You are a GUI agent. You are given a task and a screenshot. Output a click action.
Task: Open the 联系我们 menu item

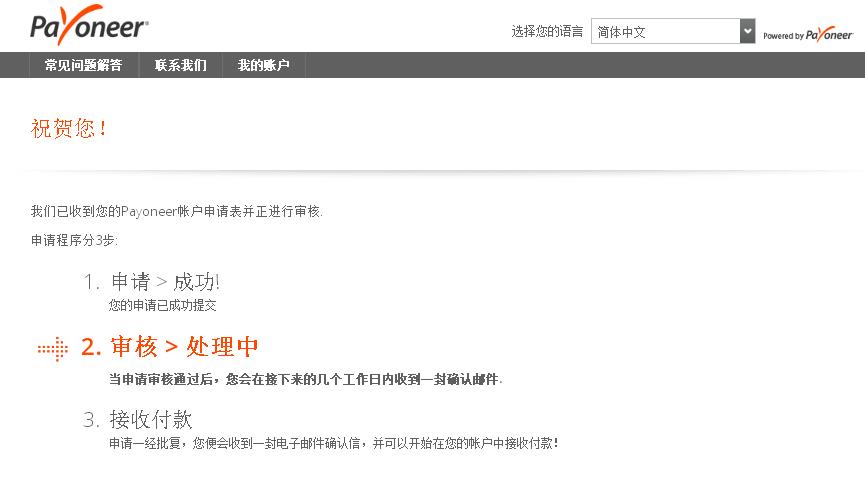coord(180,65)
